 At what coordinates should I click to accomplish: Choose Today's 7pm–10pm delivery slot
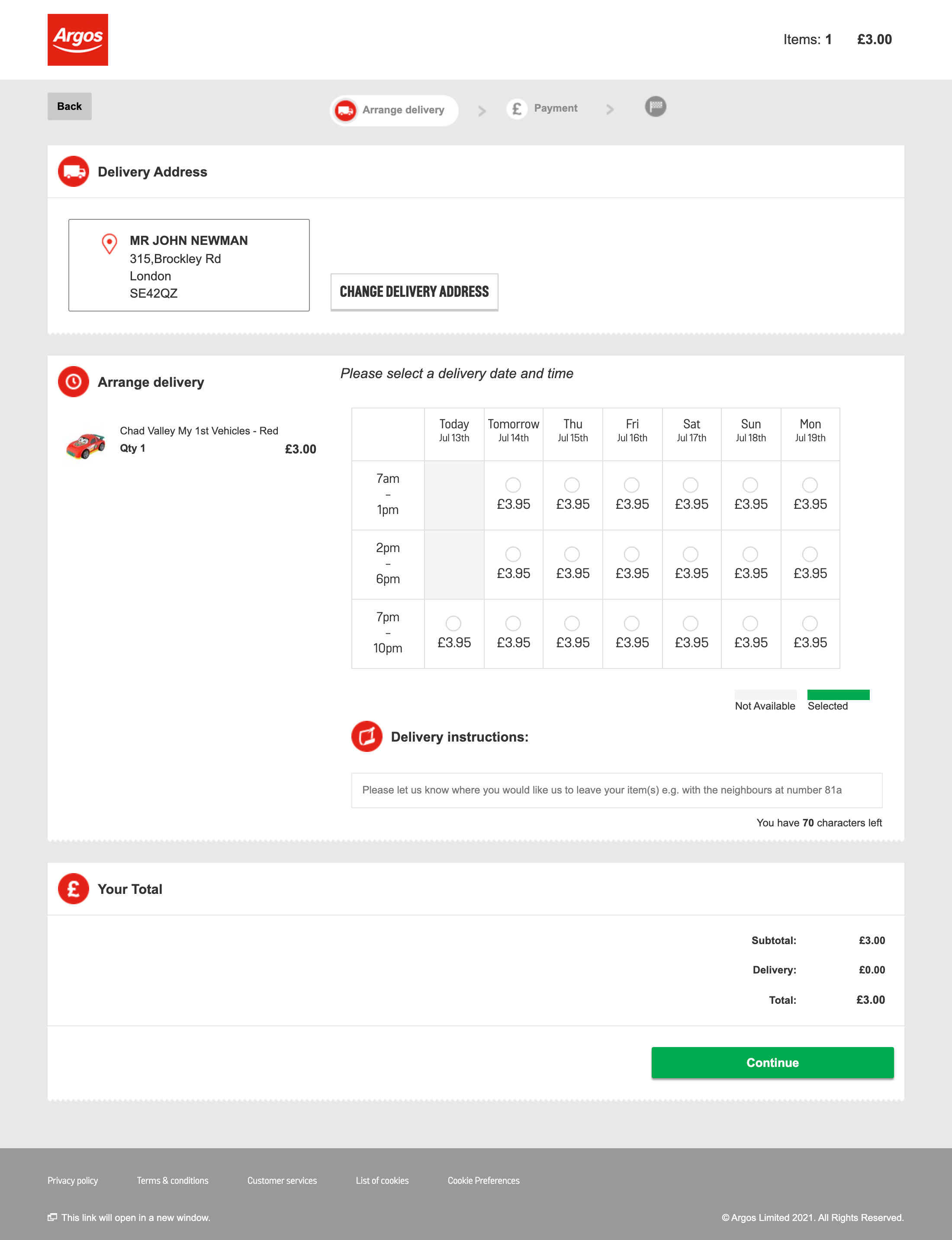pos(453,623)
